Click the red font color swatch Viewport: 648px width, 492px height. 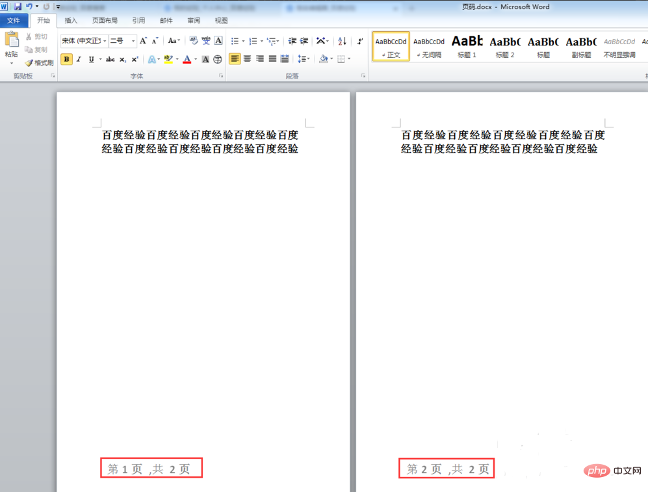point(187,59)
